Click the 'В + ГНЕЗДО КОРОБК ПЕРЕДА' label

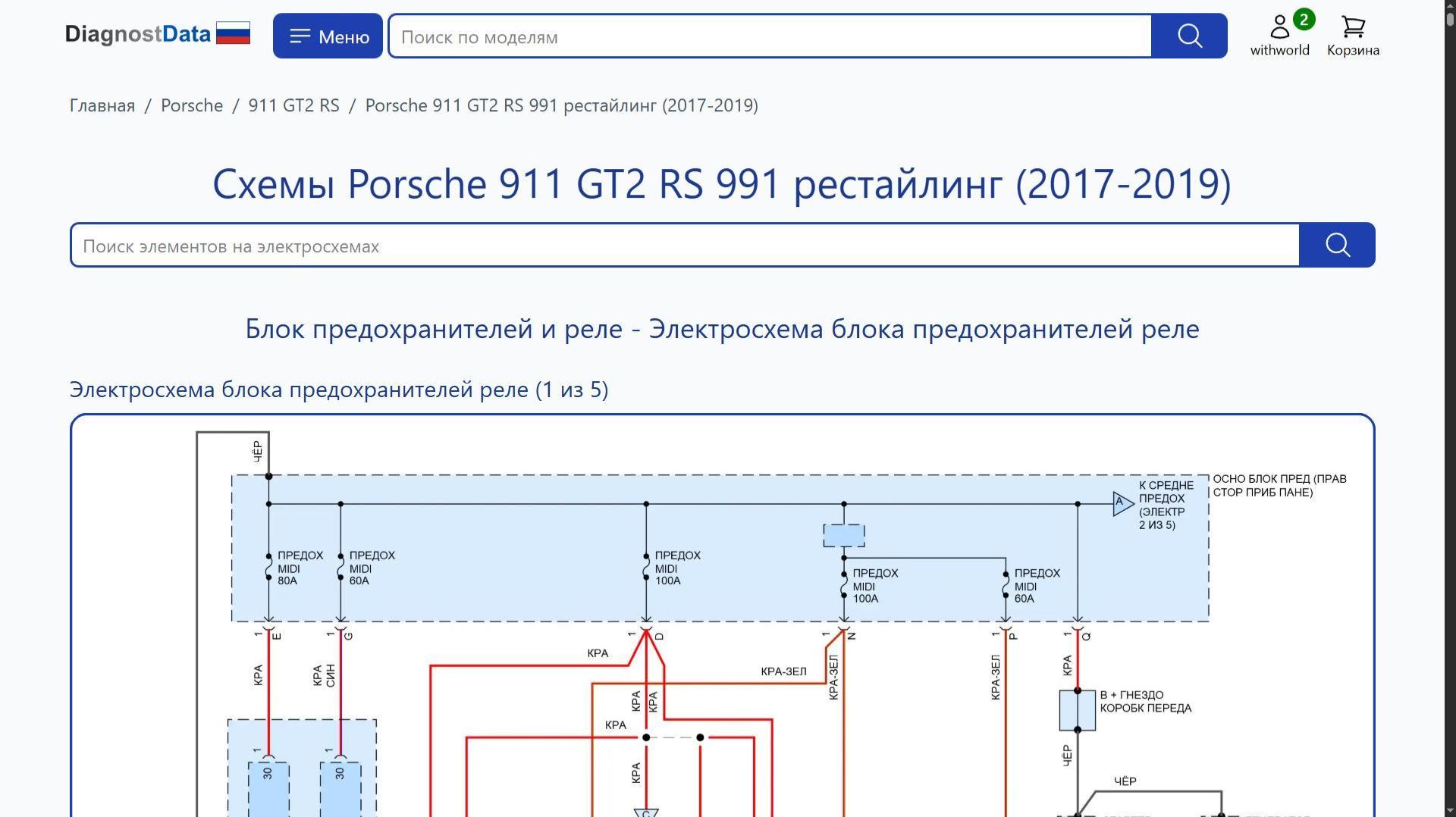(x=1145, y=701)
